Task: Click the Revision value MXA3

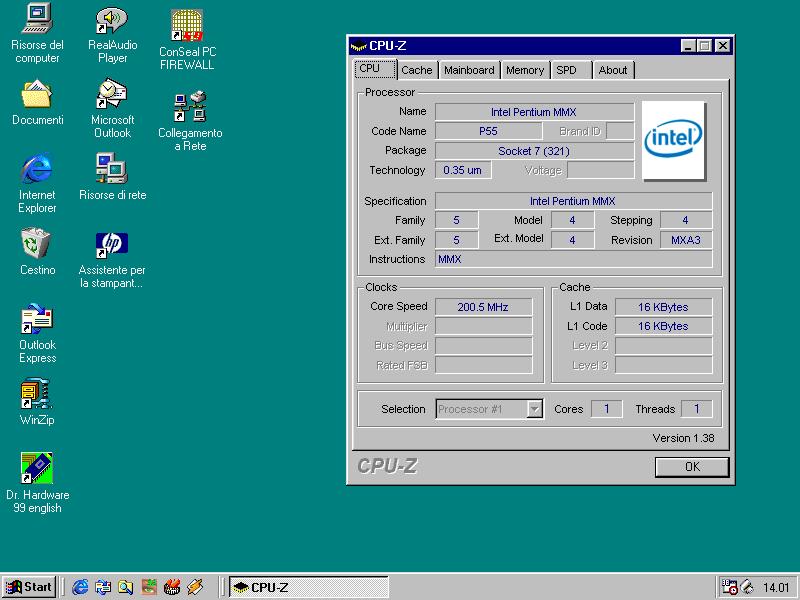Action: [x=686, y=240]
